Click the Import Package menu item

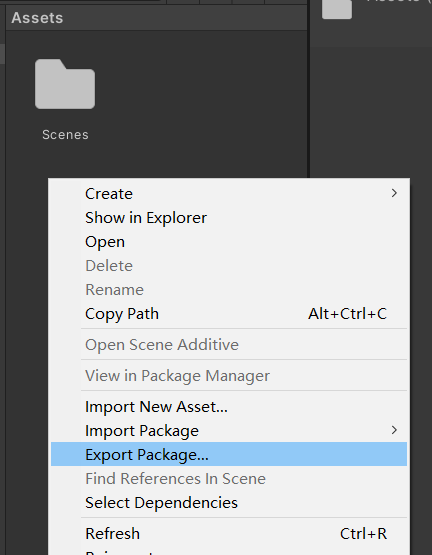[229, 430]
